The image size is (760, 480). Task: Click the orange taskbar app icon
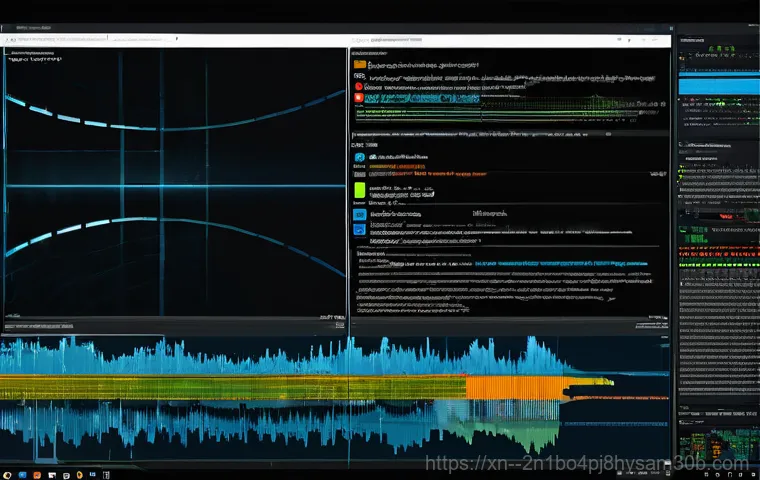[x=35, y=473]
